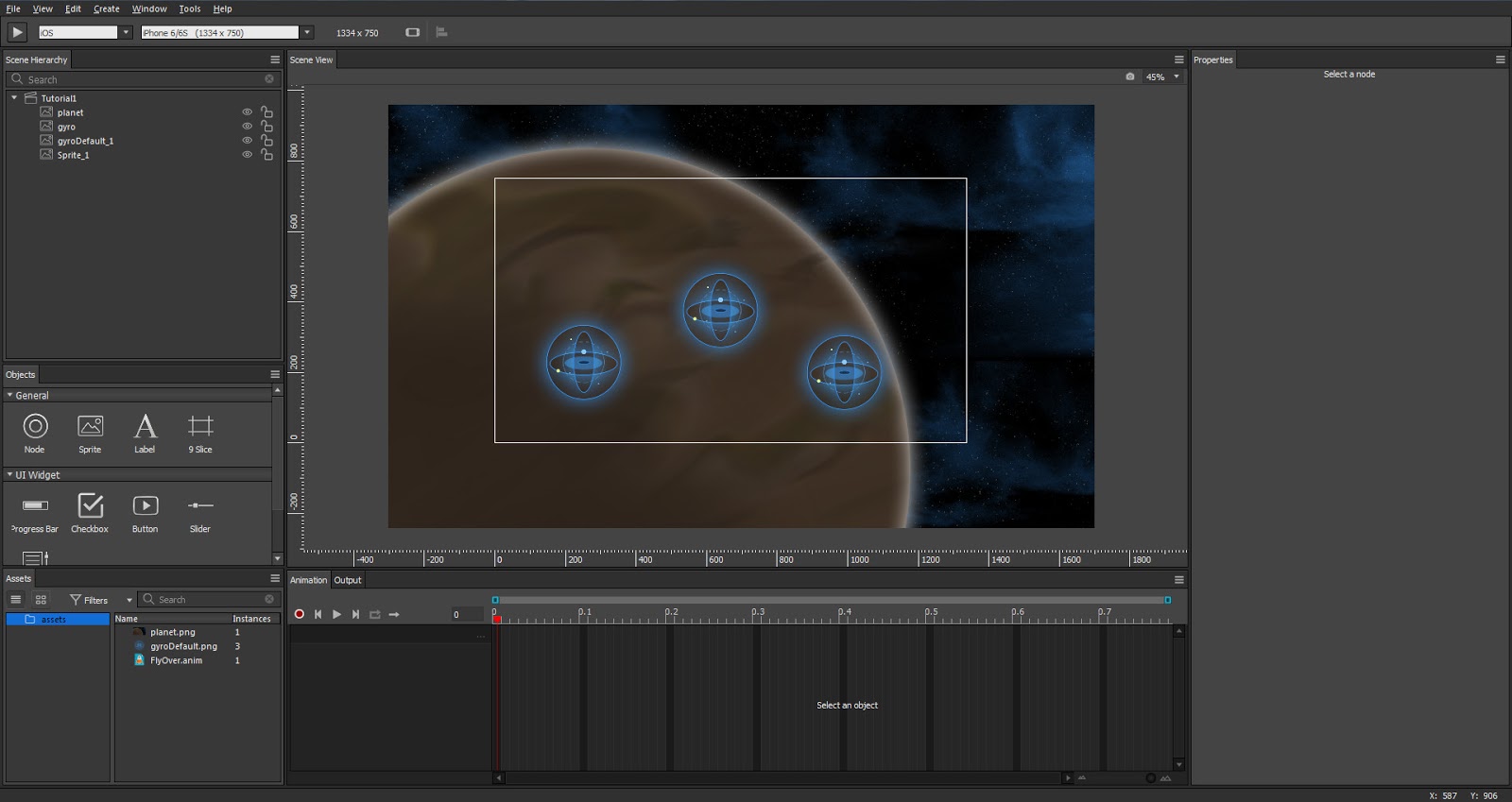Viewport: 1512px width, 802px height.
Task: Open the Edit menu
Action: click(x=73, y=9)
